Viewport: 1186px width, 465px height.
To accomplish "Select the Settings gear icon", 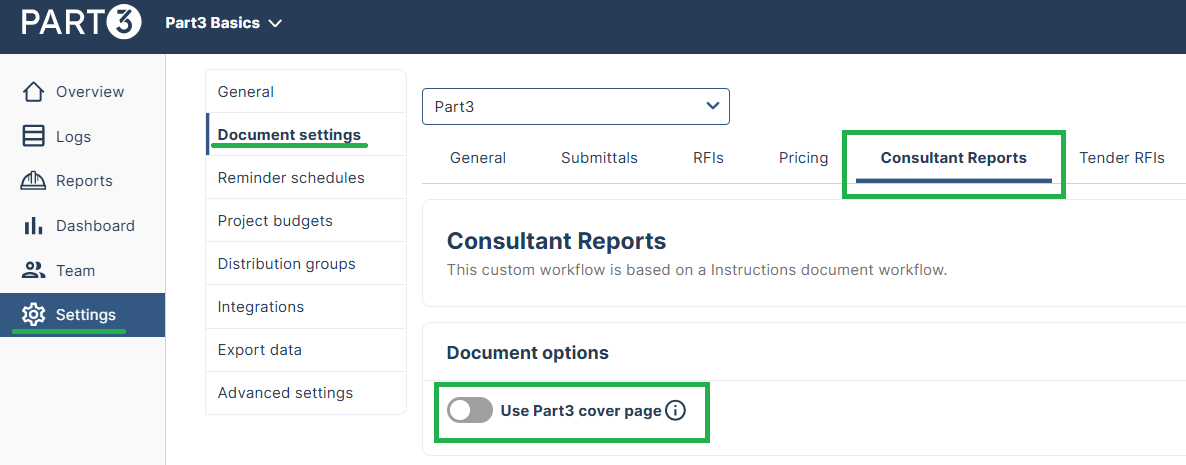I will (33, 315).
